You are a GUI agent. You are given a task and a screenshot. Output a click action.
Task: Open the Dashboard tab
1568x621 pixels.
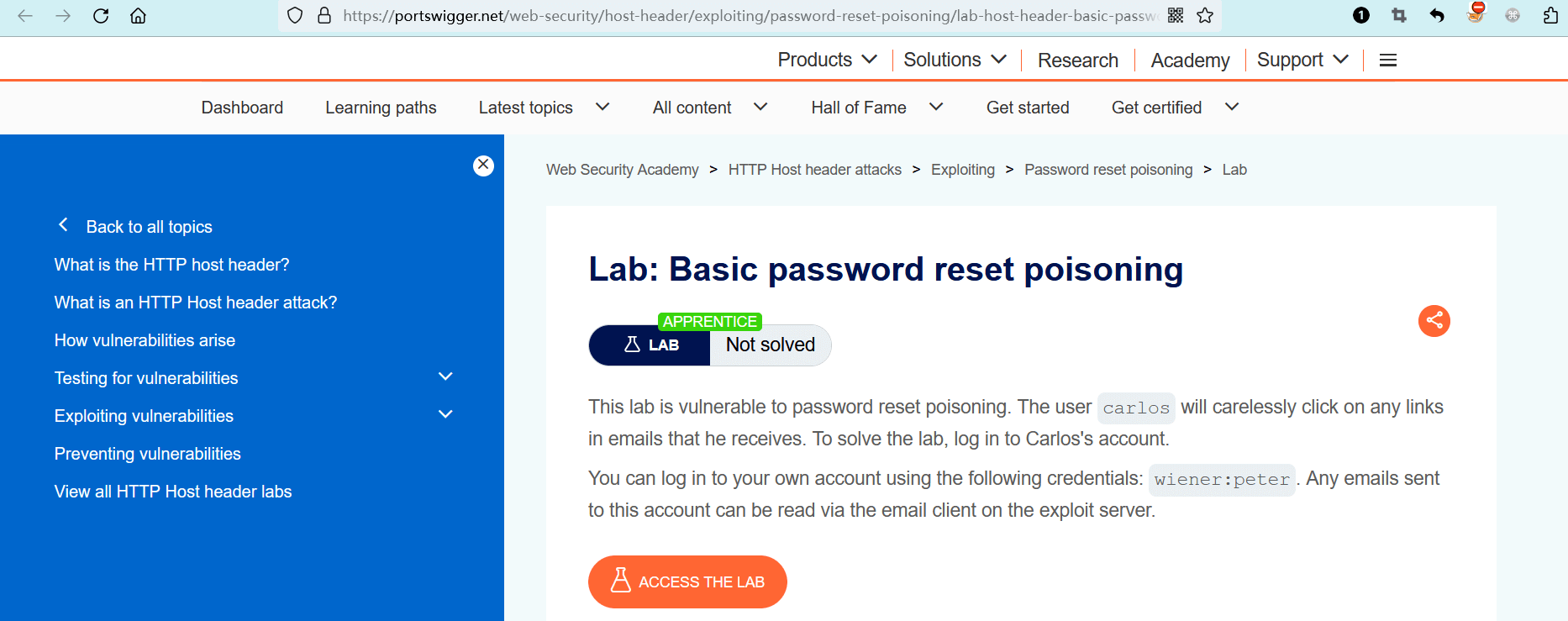coord(242,108)
